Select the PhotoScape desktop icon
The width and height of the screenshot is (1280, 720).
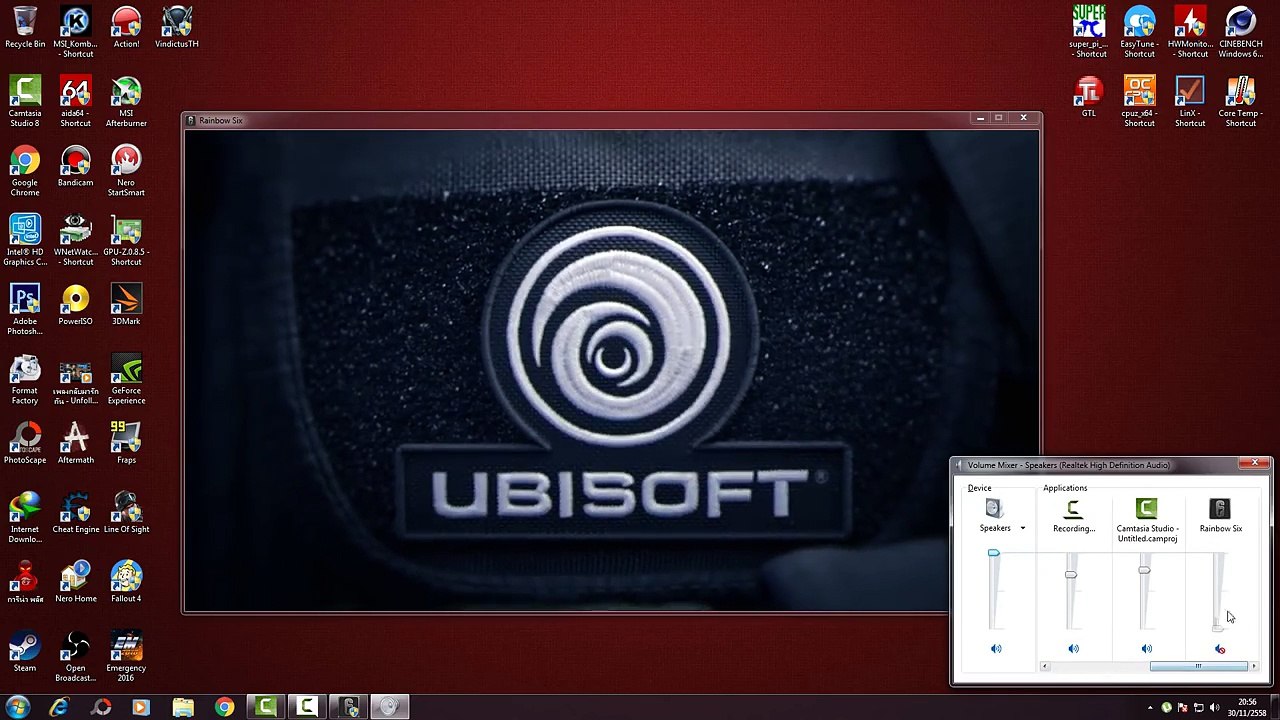point(25,443)
